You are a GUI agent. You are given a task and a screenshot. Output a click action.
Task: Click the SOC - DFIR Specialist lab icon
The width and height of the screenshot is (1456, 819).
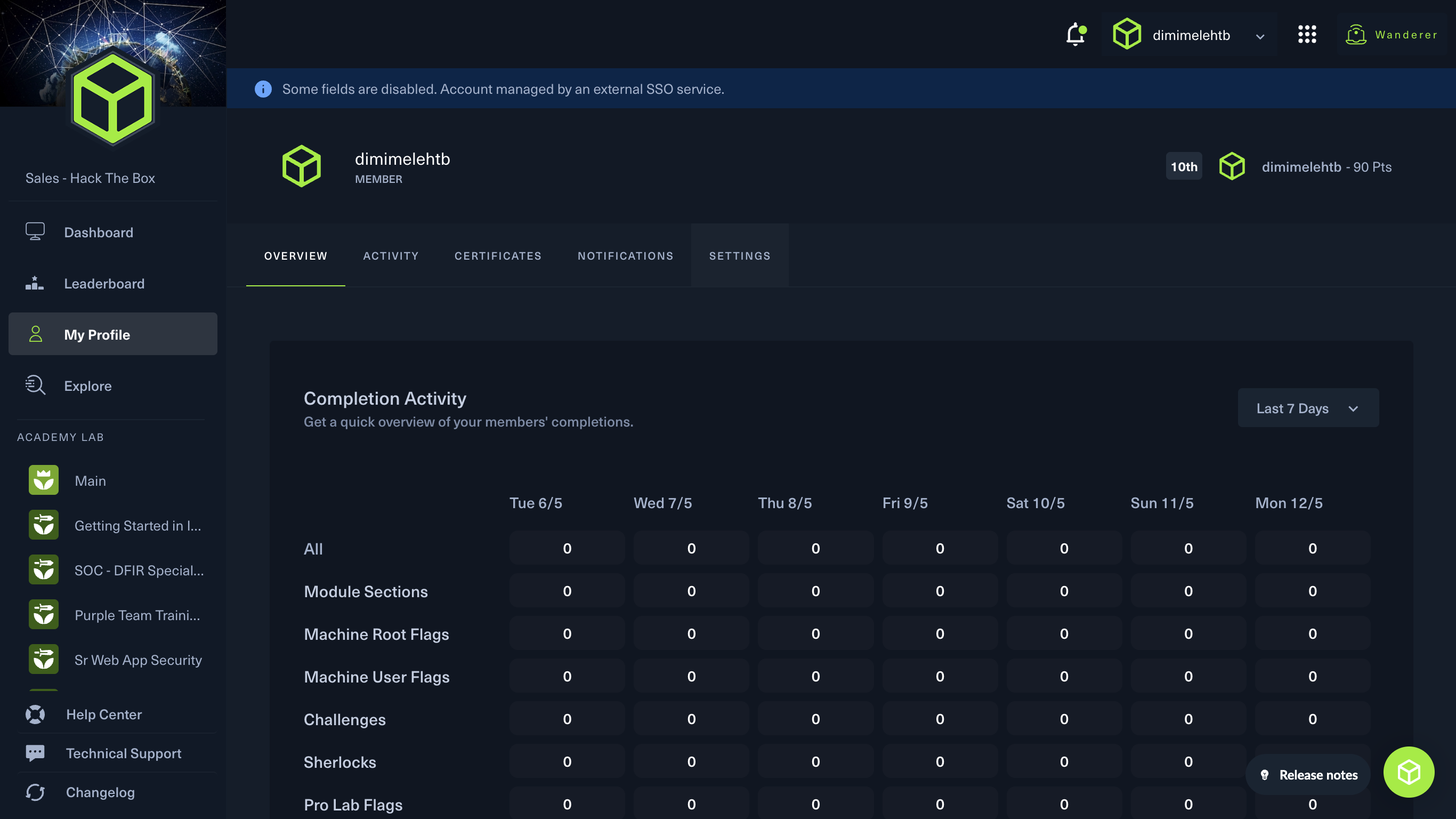click(44, 569)
